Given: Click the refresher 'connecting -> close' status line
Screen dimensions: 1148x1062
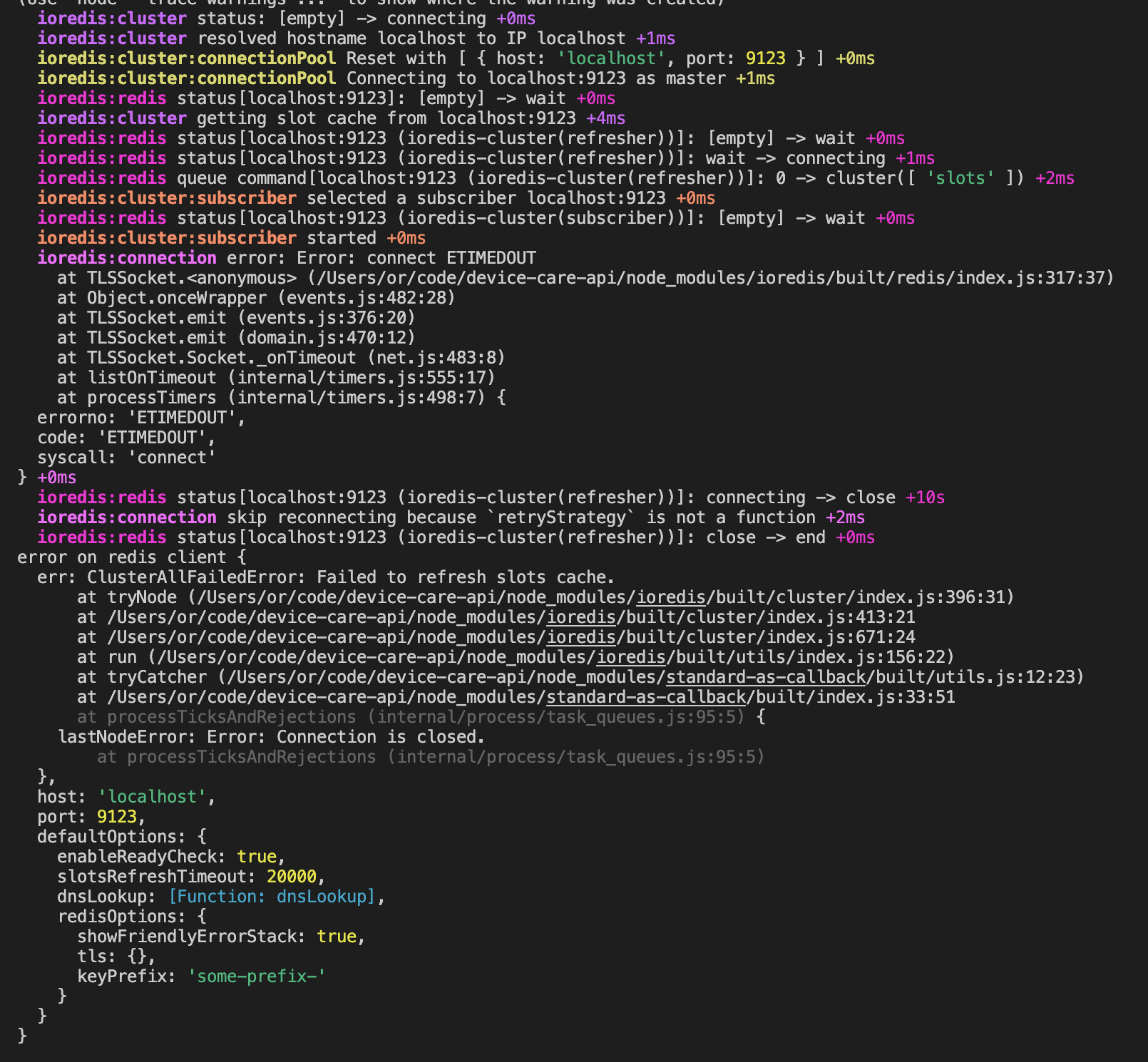Looking at the screenshot, I should click(491, 498).
